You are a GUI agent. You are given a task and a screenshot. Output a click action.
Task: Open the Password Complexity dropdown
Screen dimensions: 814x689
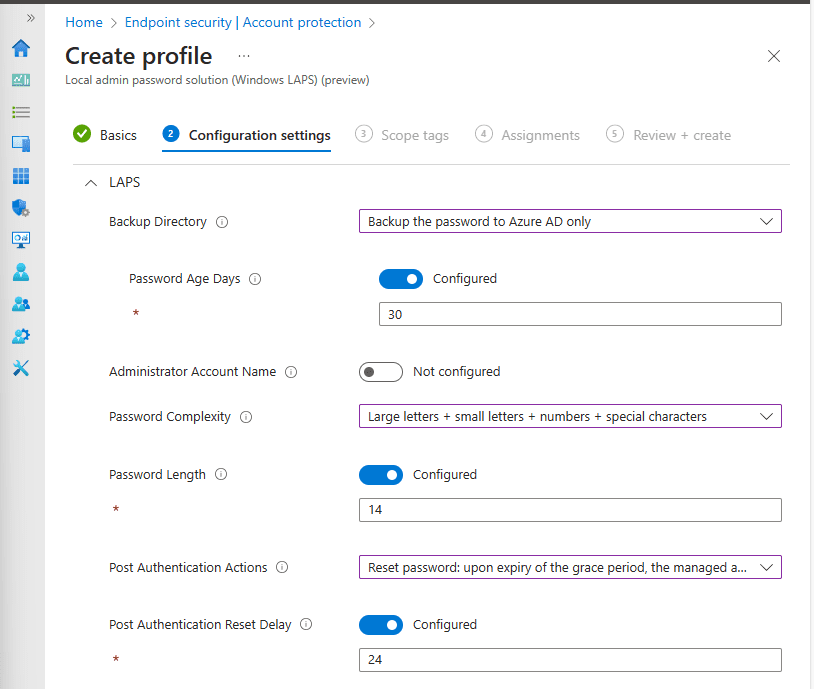[570, 416]
